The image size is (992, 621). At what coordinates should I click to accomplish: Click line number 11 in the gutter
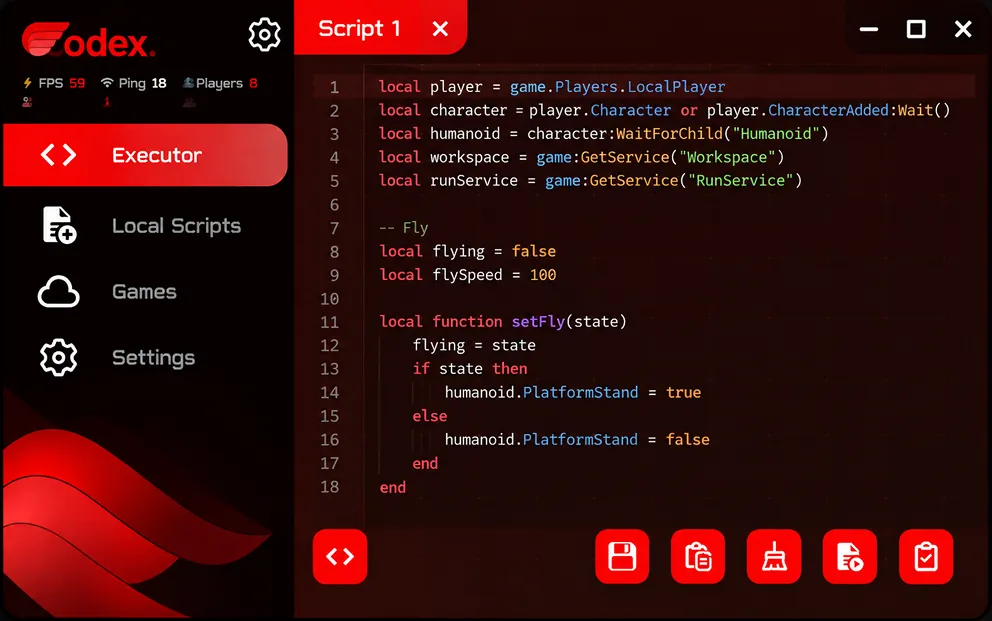(329, 323)
